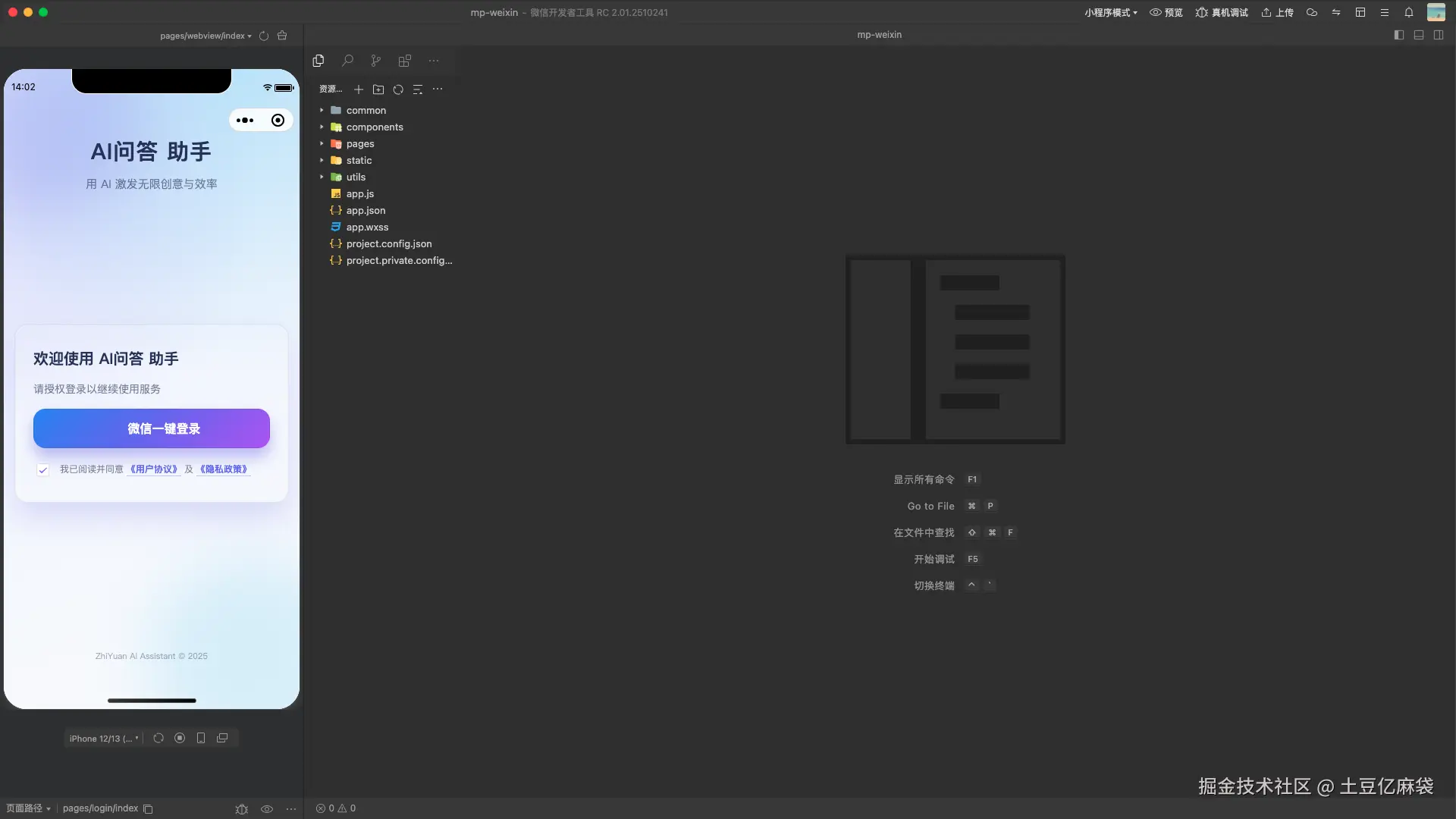Click the new folder icon in explorer
This screenshot has width=1456, height=819.
click(x=378, y=89)
